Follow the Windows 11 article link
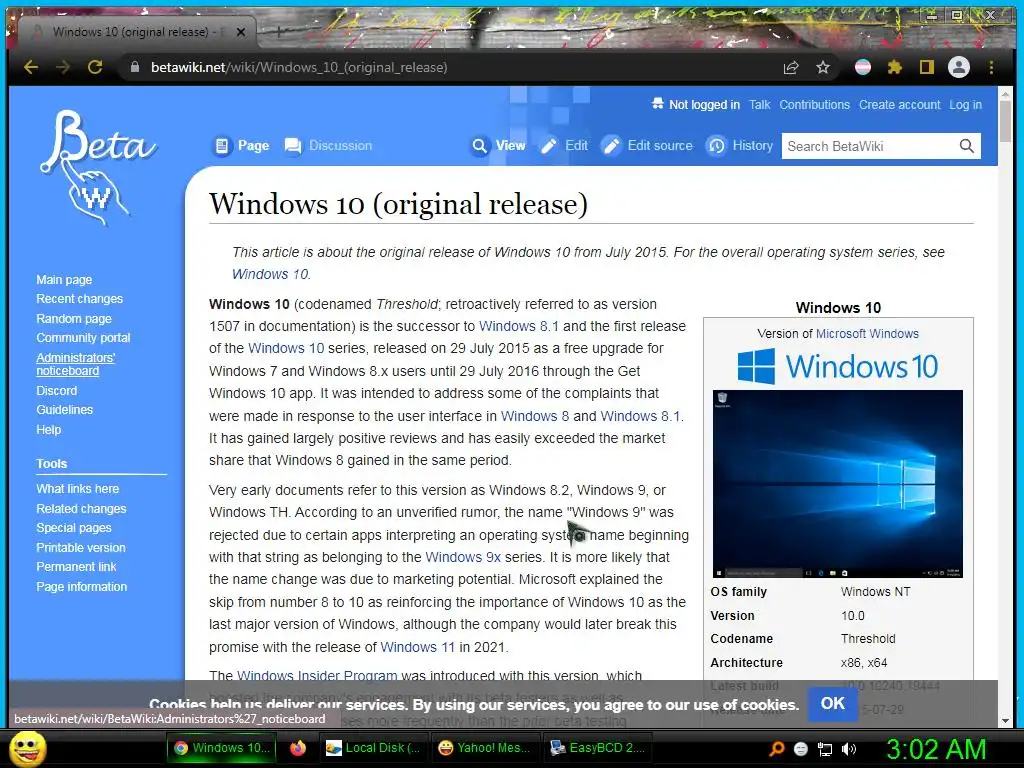This screenshot has height=768, width=1024. (x=417, y=647)
